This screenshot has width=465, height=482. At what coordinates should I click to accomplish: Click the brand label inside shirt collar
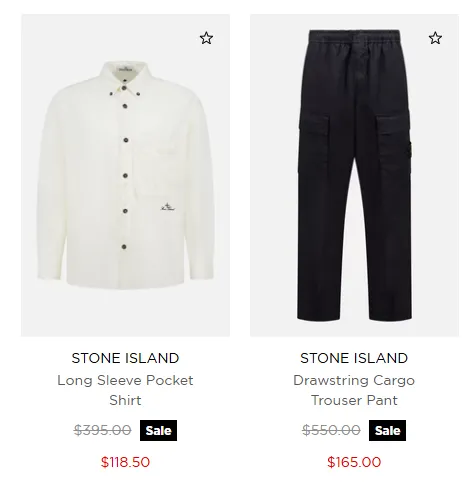(126, 70)
